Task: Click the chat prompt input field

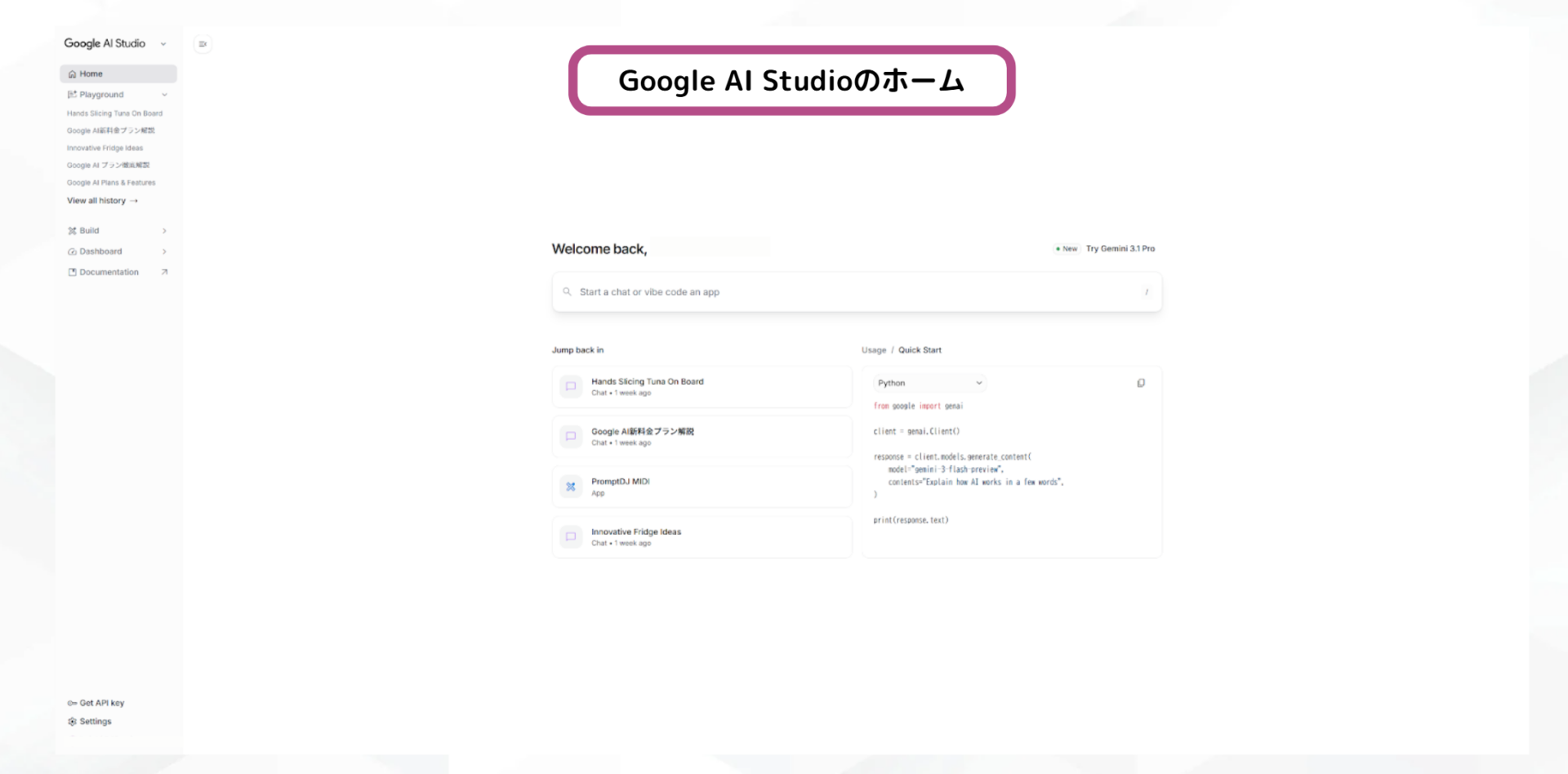Action: [856, 291]
